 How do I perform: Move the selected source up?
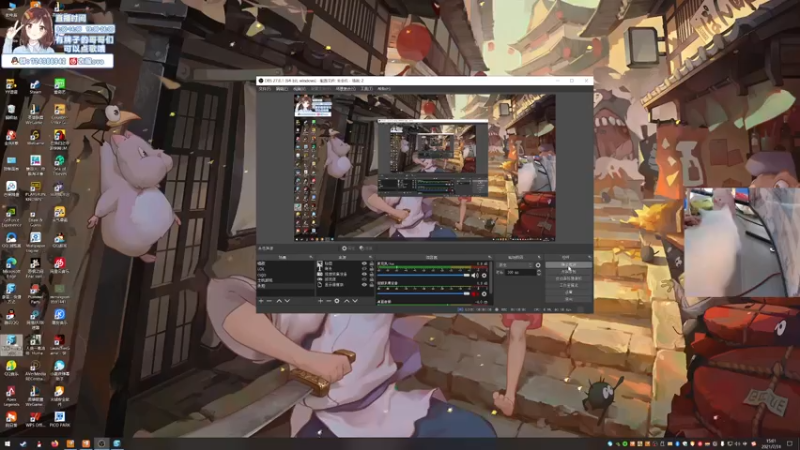click(x=346, y=301)
